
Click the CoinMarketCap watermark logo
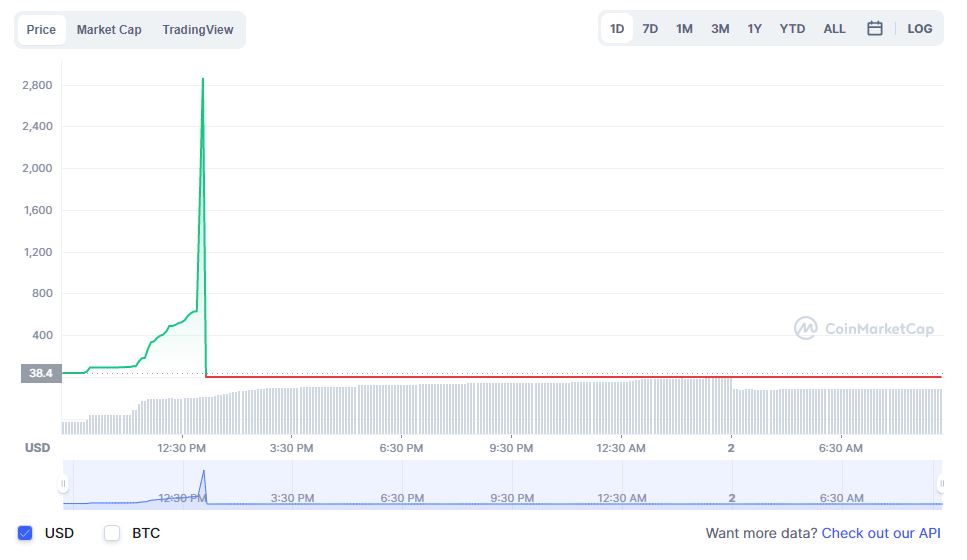tap(864, 328)
